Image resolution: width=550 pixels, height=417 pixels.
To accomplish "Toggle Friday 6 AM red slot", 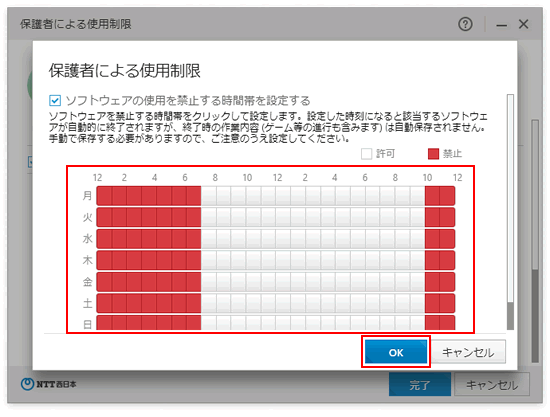I will (x=194, y=282).
